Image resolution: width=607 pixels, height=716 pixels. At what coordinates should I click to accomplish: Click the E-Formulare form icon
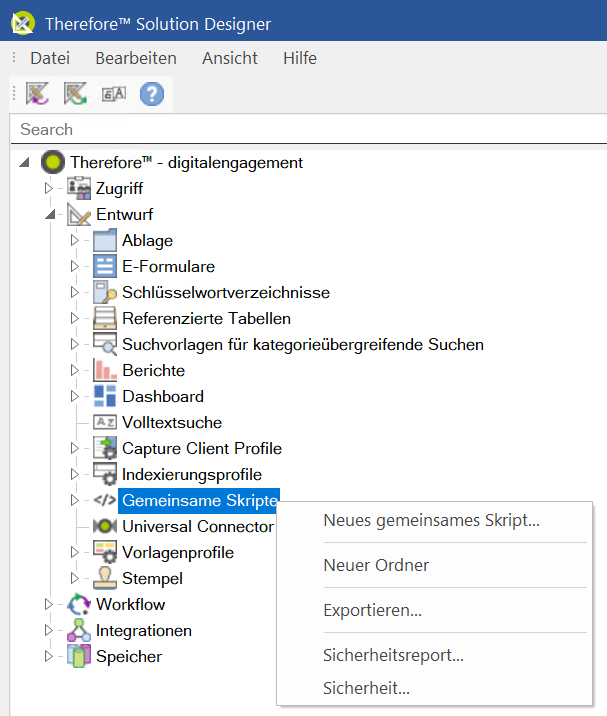point(105,266)
